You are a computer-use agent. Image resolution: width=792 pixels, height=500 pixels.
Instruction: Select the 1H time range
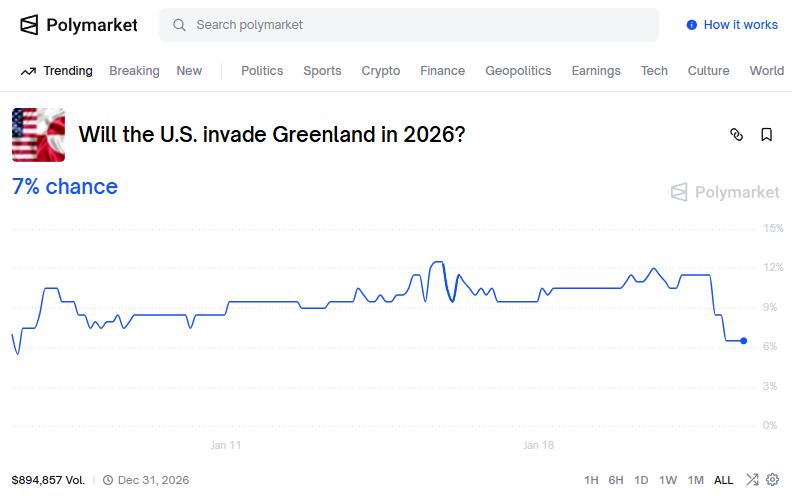[x=591, y=480]
